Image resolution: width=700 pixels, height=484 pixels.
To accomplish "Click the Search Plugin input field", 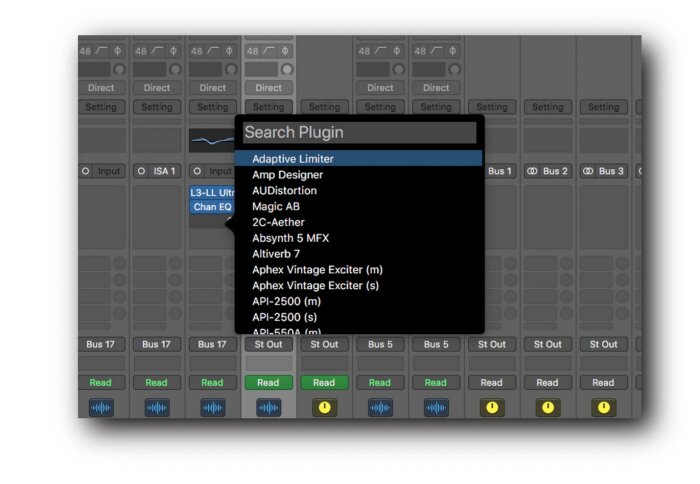I will click(360, 132).
